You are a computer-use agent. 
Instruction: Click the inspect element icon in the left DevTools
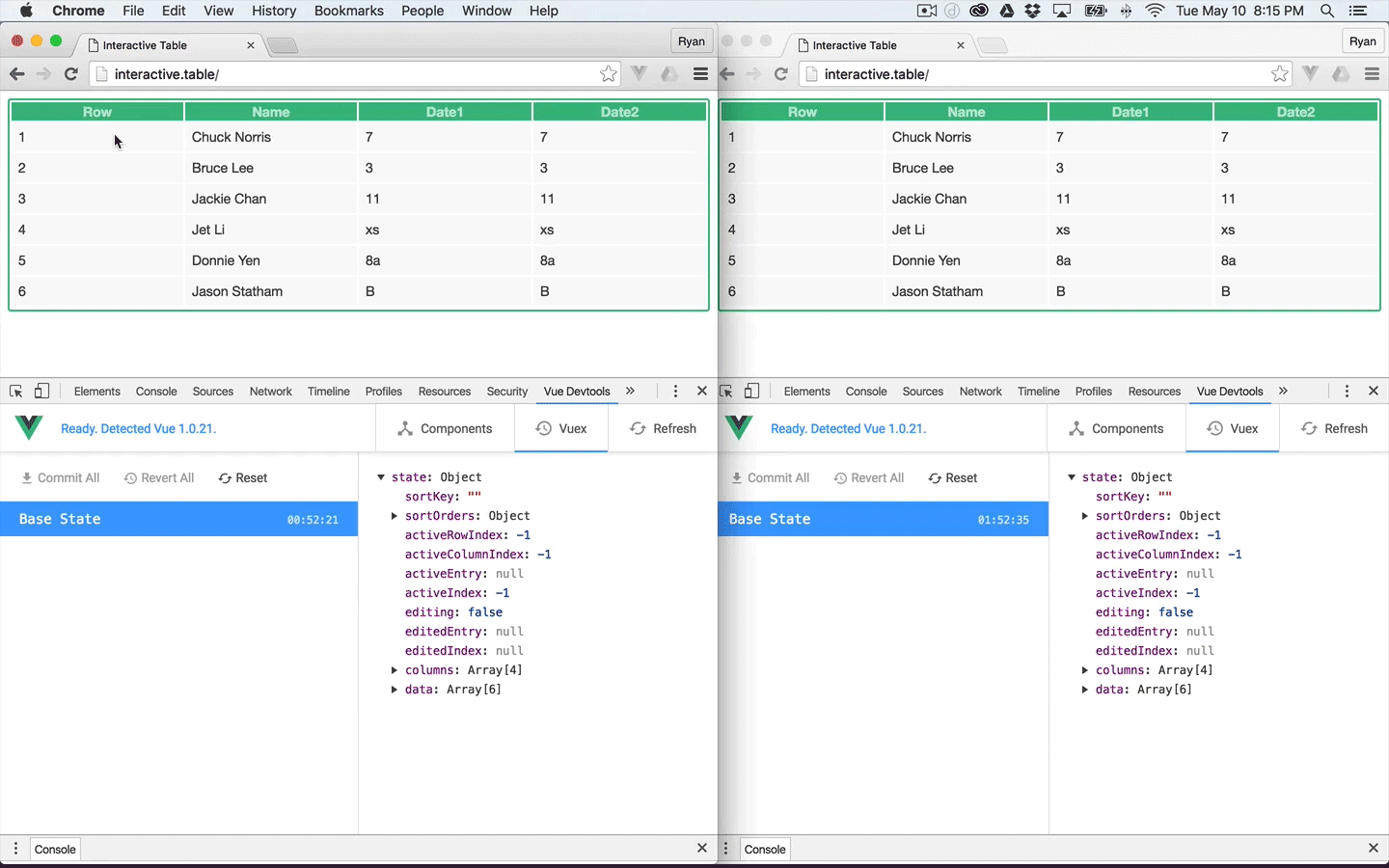click(x=16, y=391)
